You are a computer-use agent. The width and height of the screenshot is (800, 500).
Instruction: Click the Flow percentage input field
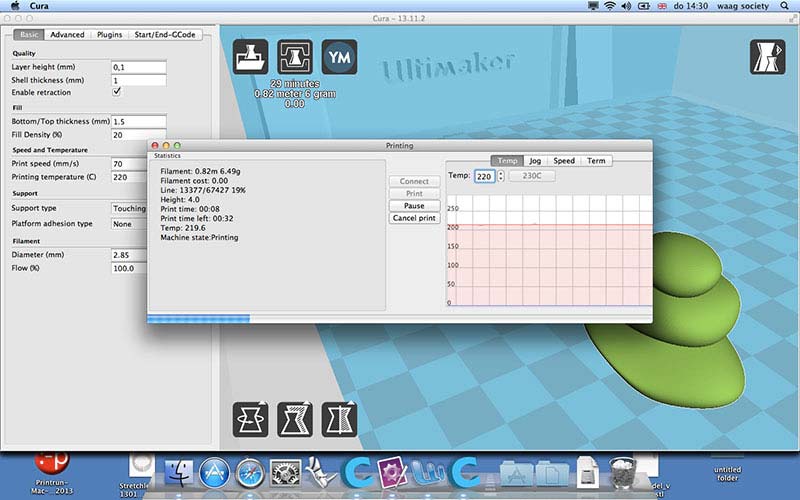click(130, 268)
